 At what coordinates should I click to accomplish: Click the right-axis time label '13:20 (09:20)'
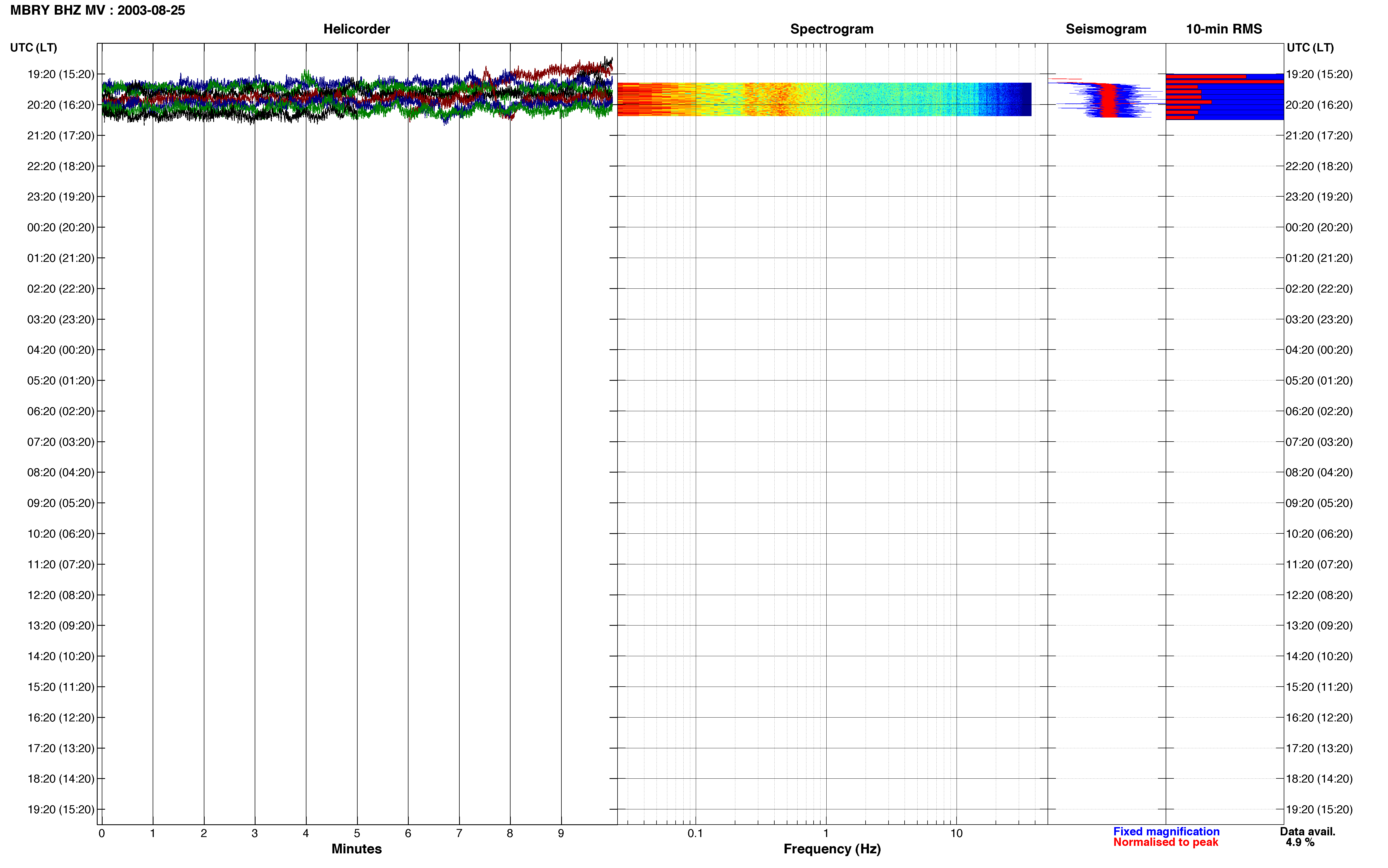1319,626
